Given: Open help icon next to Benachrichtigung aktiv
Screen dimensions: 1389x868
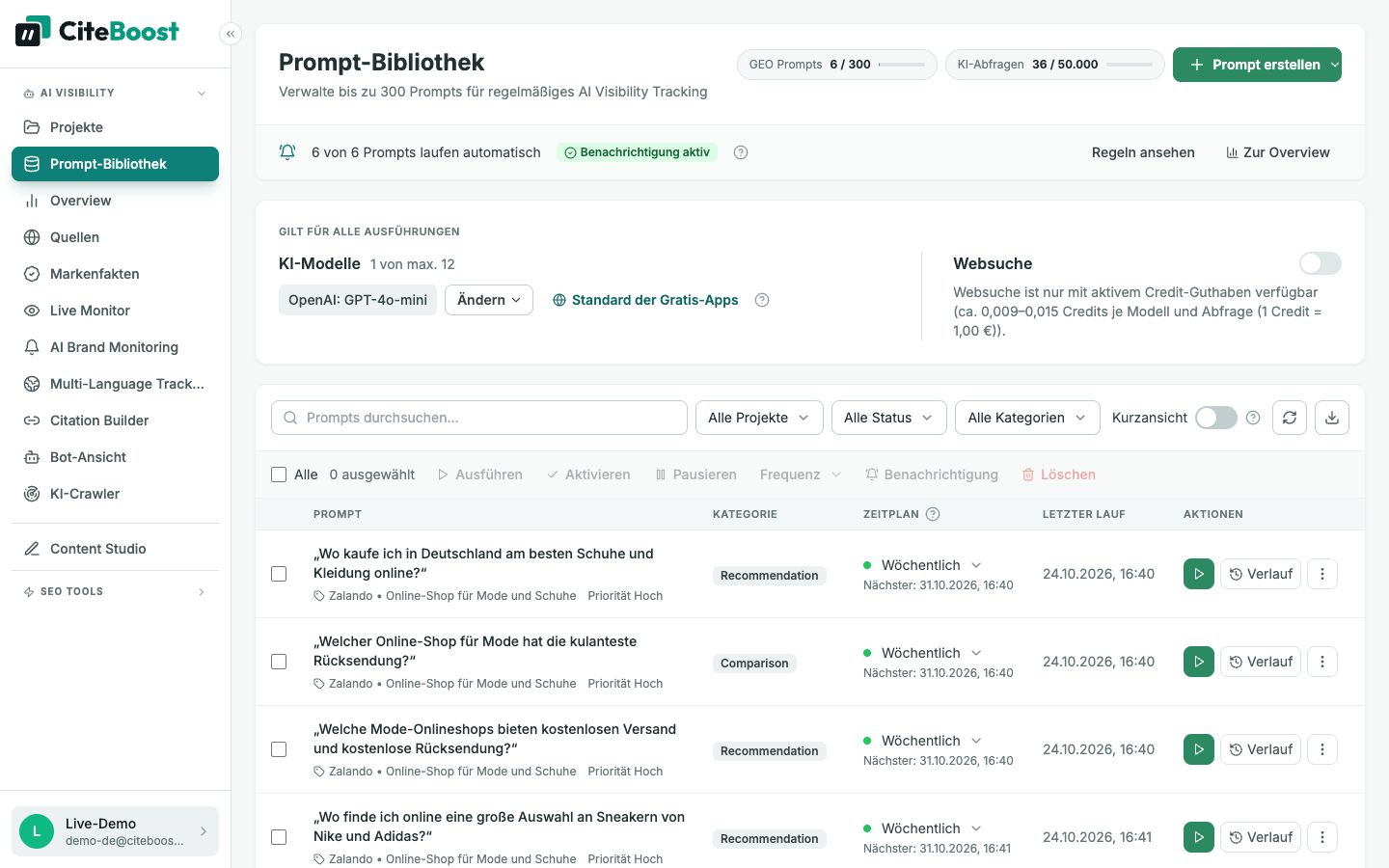Looking at the screenshot, I should pyautogui.click(x=741, y=152).
